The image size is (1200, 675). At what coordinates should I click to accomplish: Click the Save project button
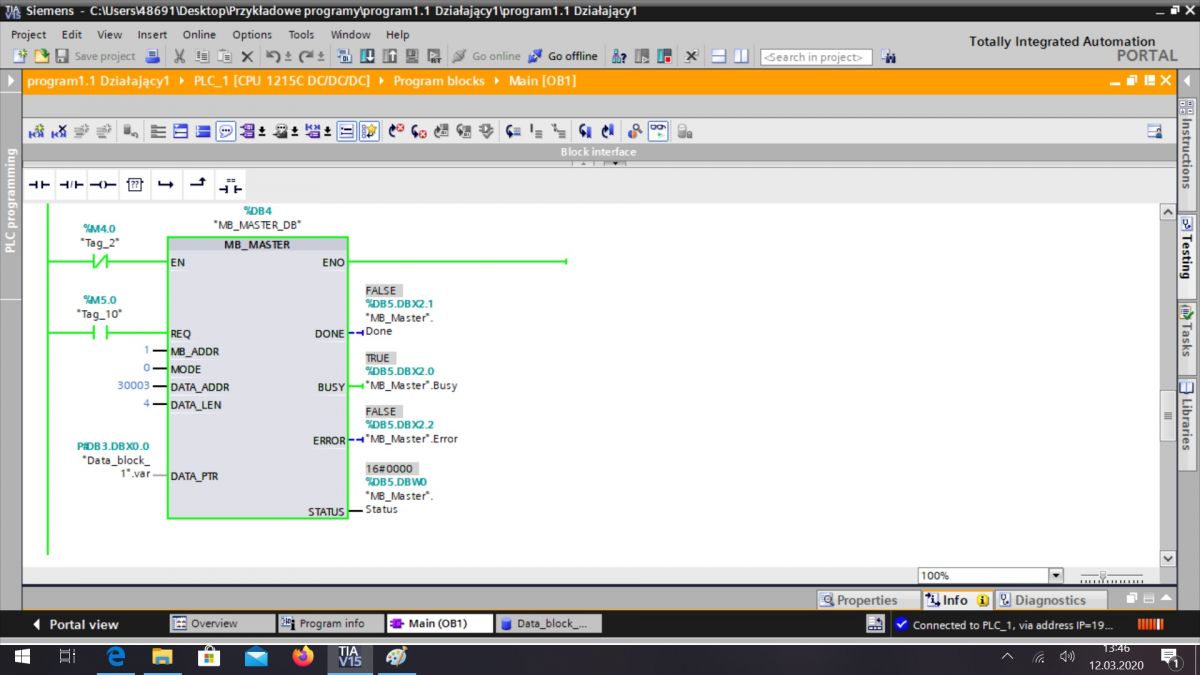(95, 56)
